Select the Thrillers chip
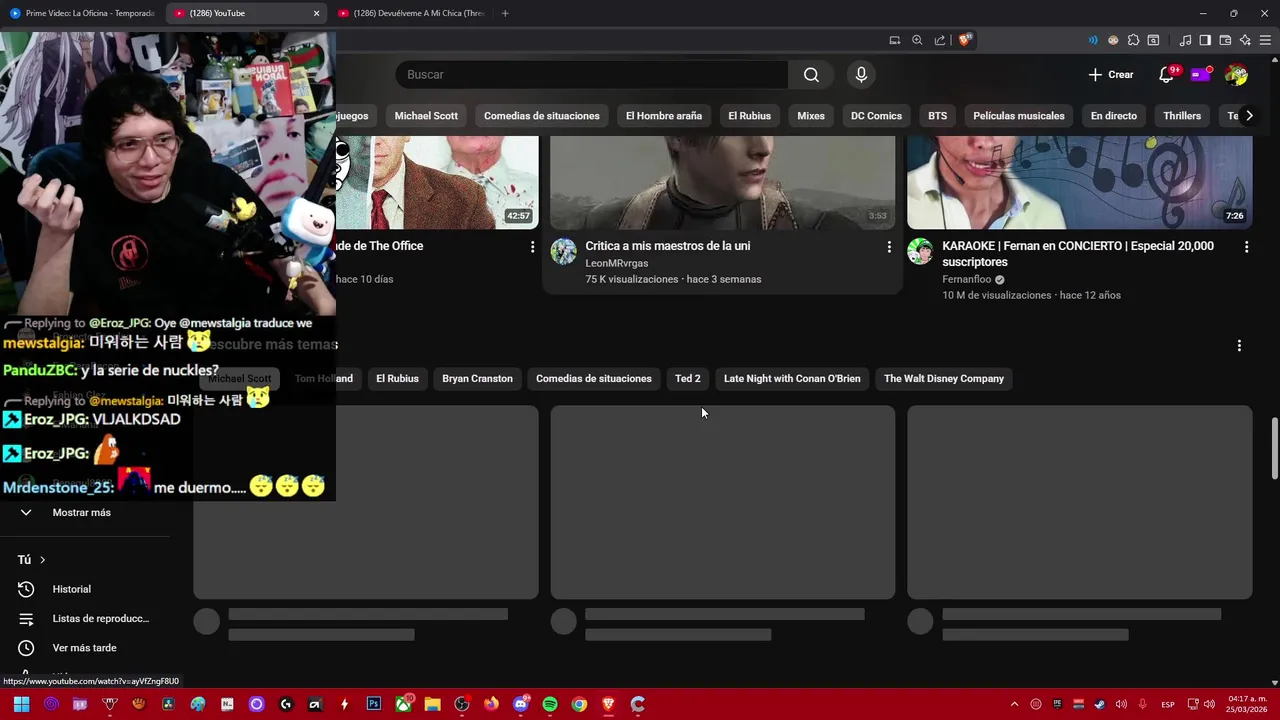This screenshot has height=720, width=1280. coord(1182,116)
